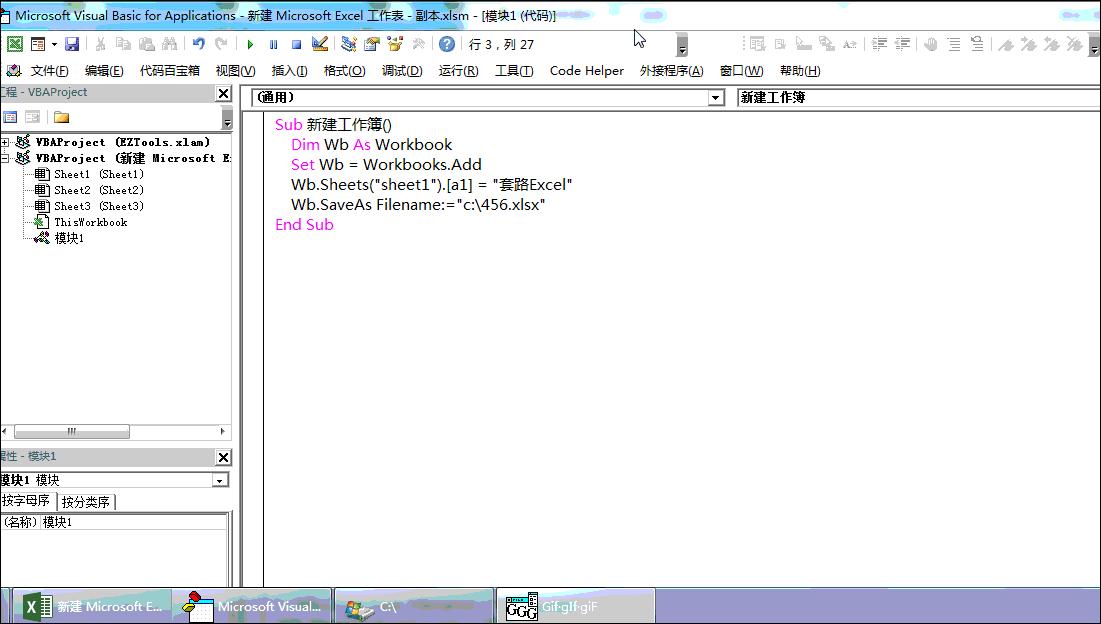Open the 模块1 模块 properties dropdown

[x=220, y=480]
